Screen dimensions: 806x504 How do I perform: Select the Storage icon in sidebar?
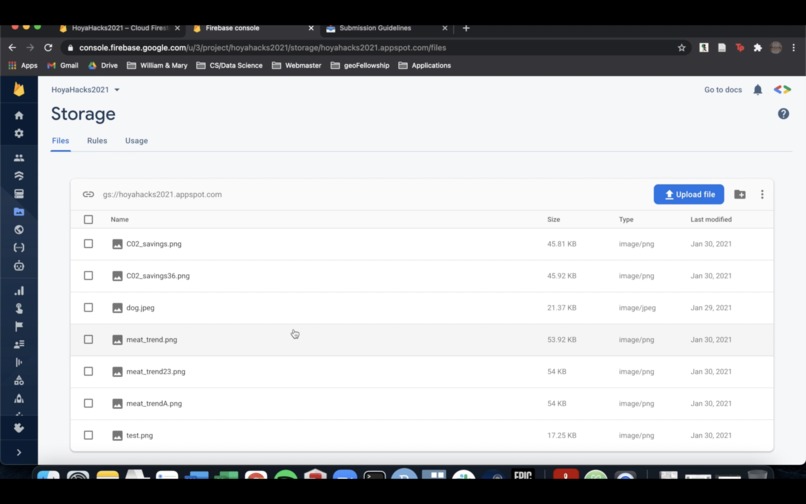[19, 212]
